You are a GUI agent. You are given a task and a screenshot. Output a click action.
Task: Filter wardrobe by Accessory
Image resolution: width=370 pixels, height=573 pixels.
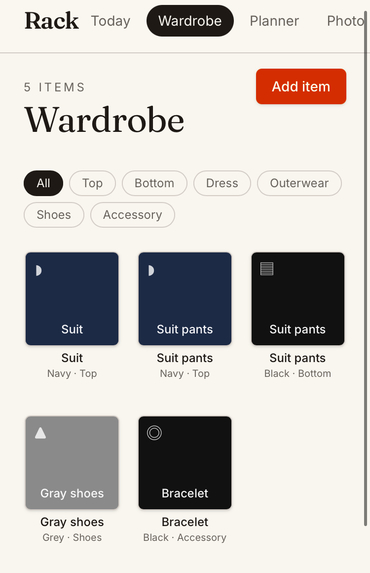(x=132, y=215)
